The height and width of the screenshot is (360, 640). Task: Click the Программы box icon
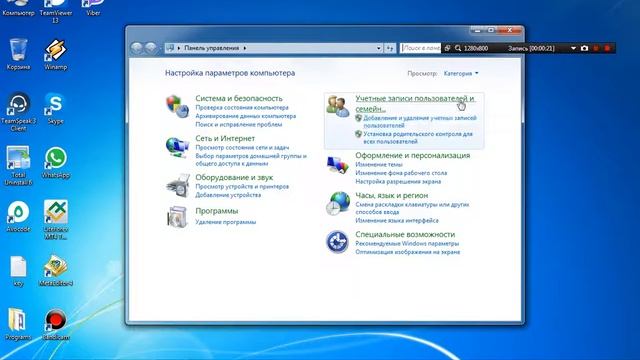(x=177, y=216)
